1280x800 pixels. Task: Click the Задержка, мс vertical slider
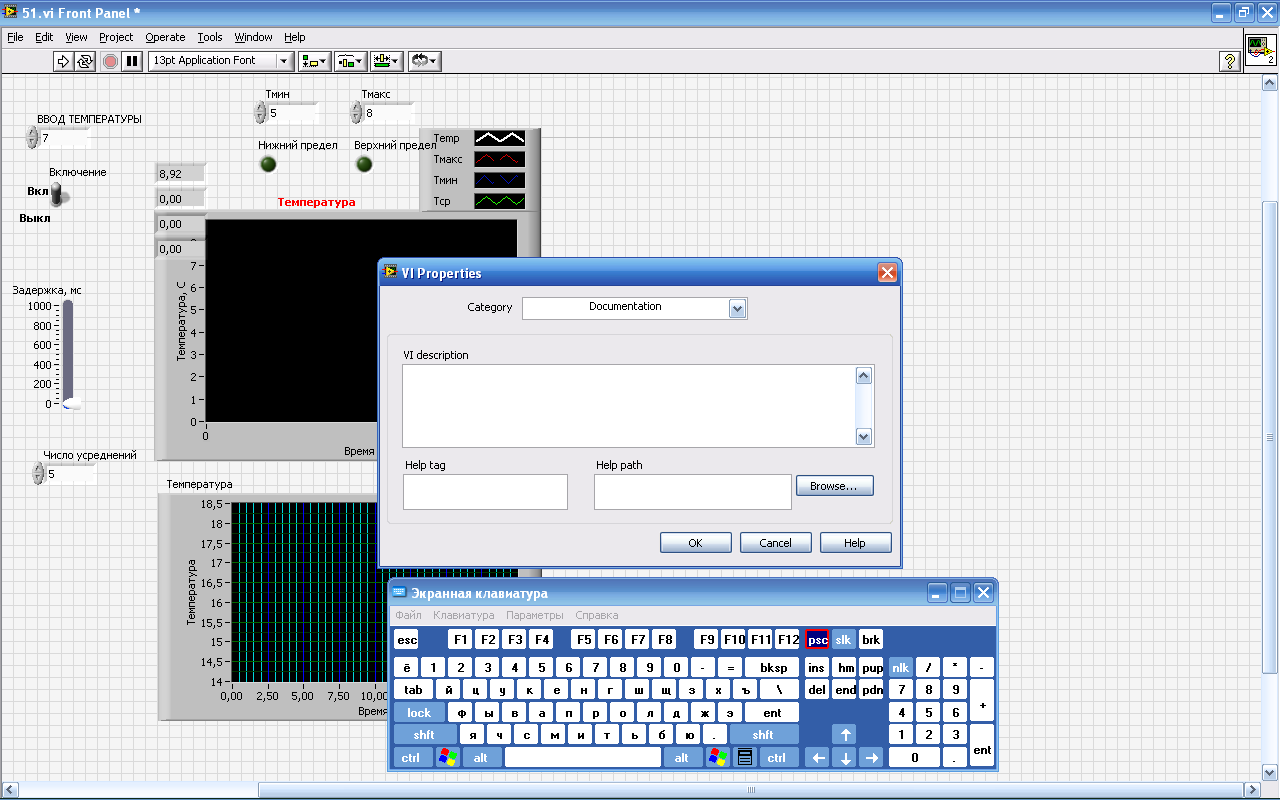tap(68, 355)
